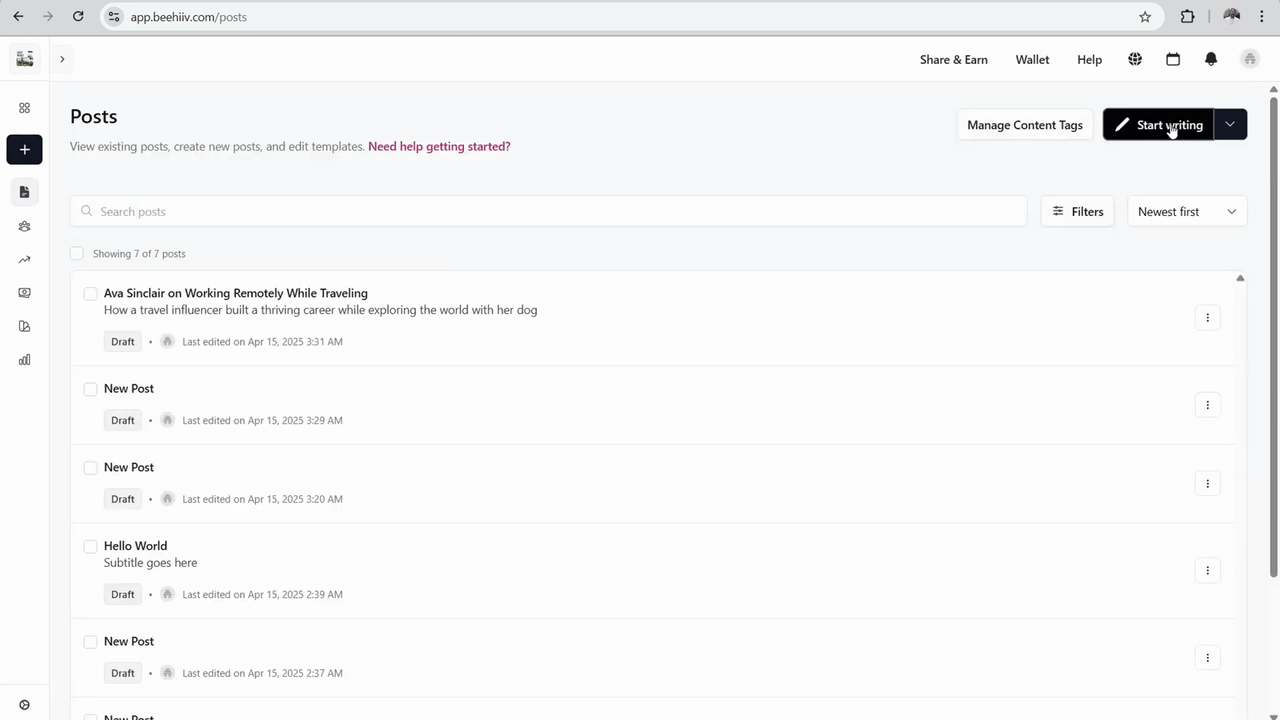Check the New Post 3:20 AM checkbox
Image resolution: width=1280 pixels, height=720 pixels.
90,468
